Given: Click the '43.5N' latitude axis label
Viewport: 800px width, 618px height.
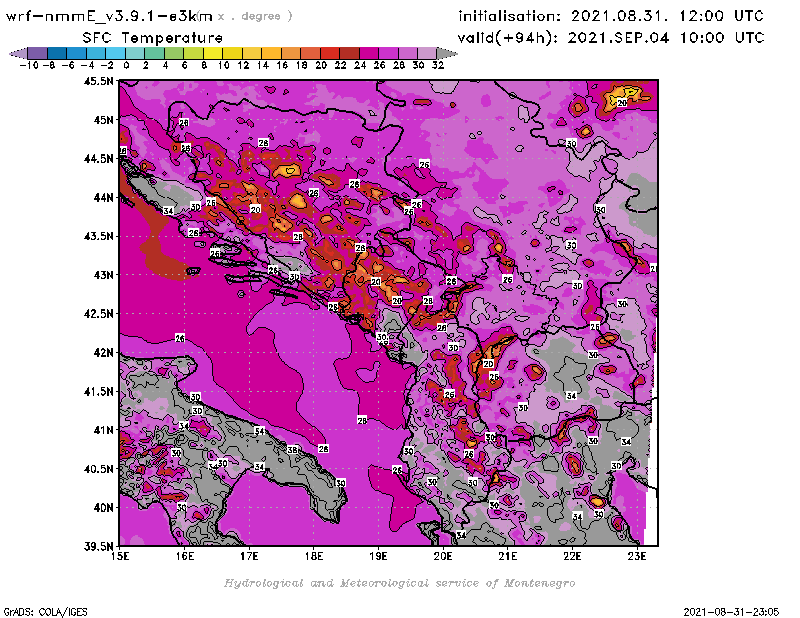Looking at the screenshot, I should click(98, 236).
